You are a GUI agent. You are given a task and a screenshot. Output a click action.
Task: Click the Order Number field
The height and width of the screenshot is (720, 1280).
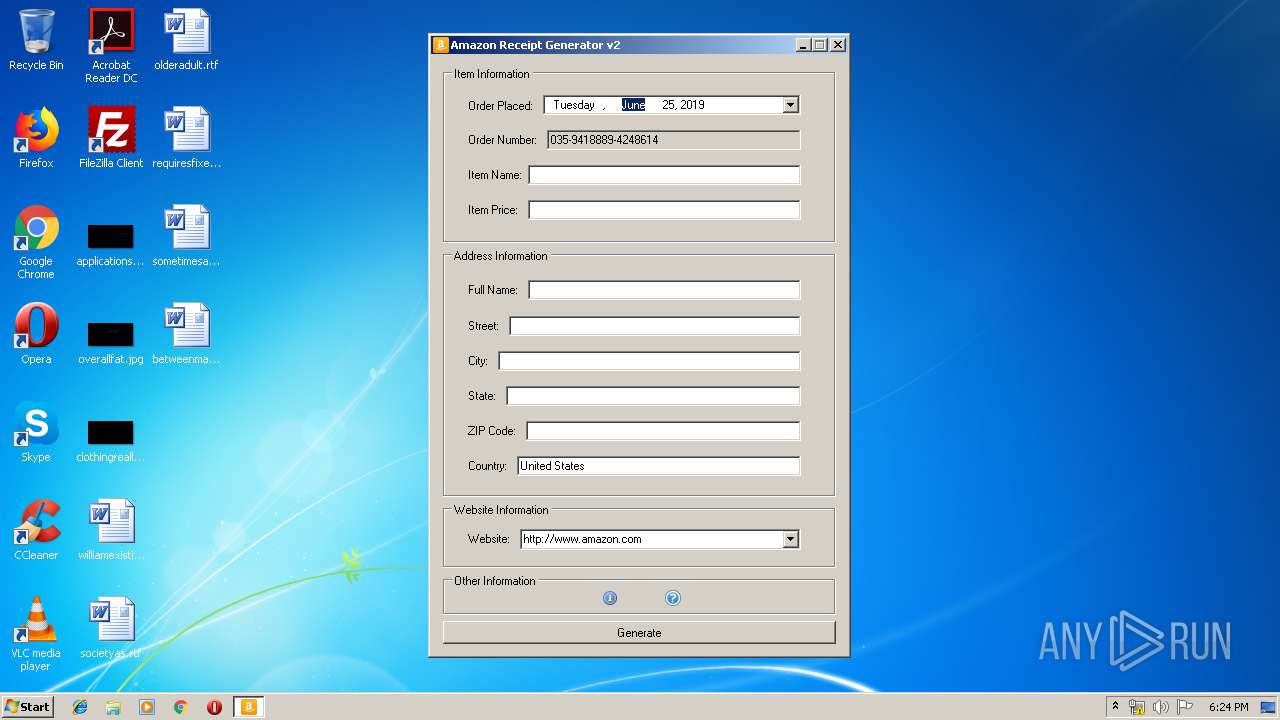click(x=673, y=140)
